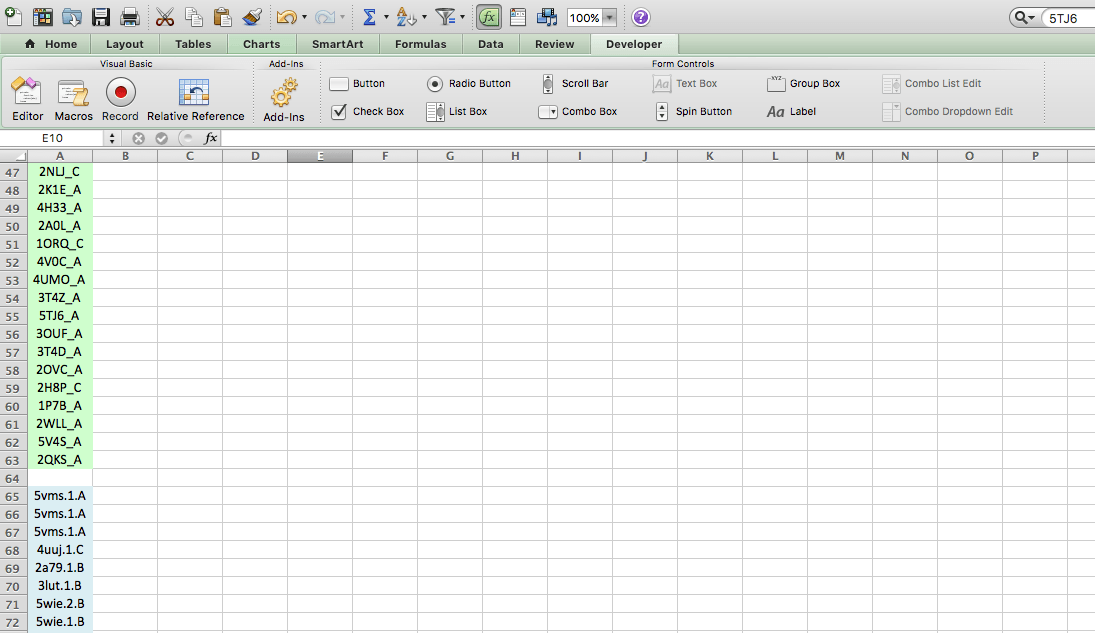Click the Print icon in toolbar
Screen dimensions: 1095x633
(130, 17)
